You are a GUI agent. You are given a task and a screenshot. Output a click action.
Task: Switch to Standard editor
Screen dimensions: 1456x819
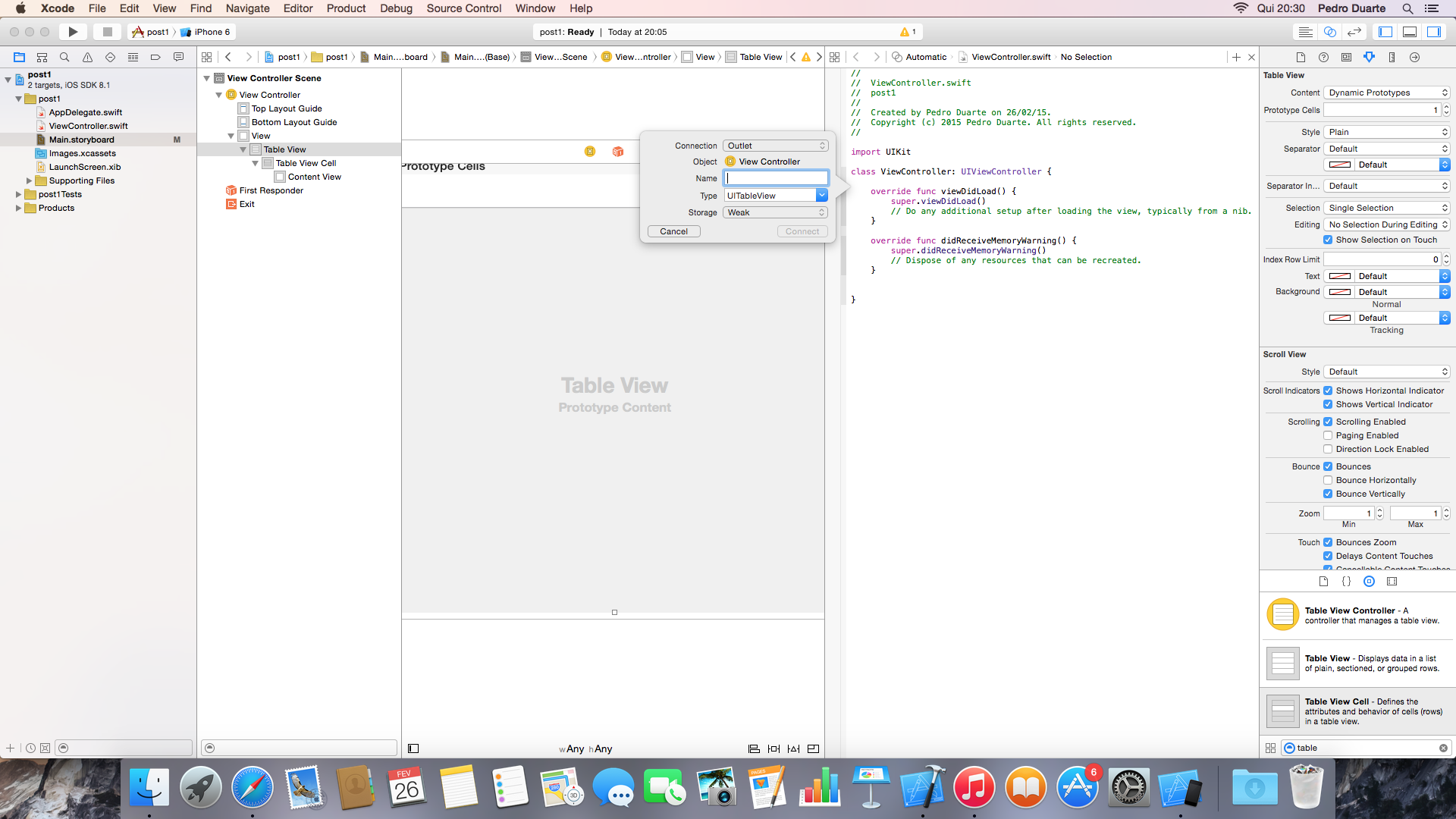pos(1305,32)
